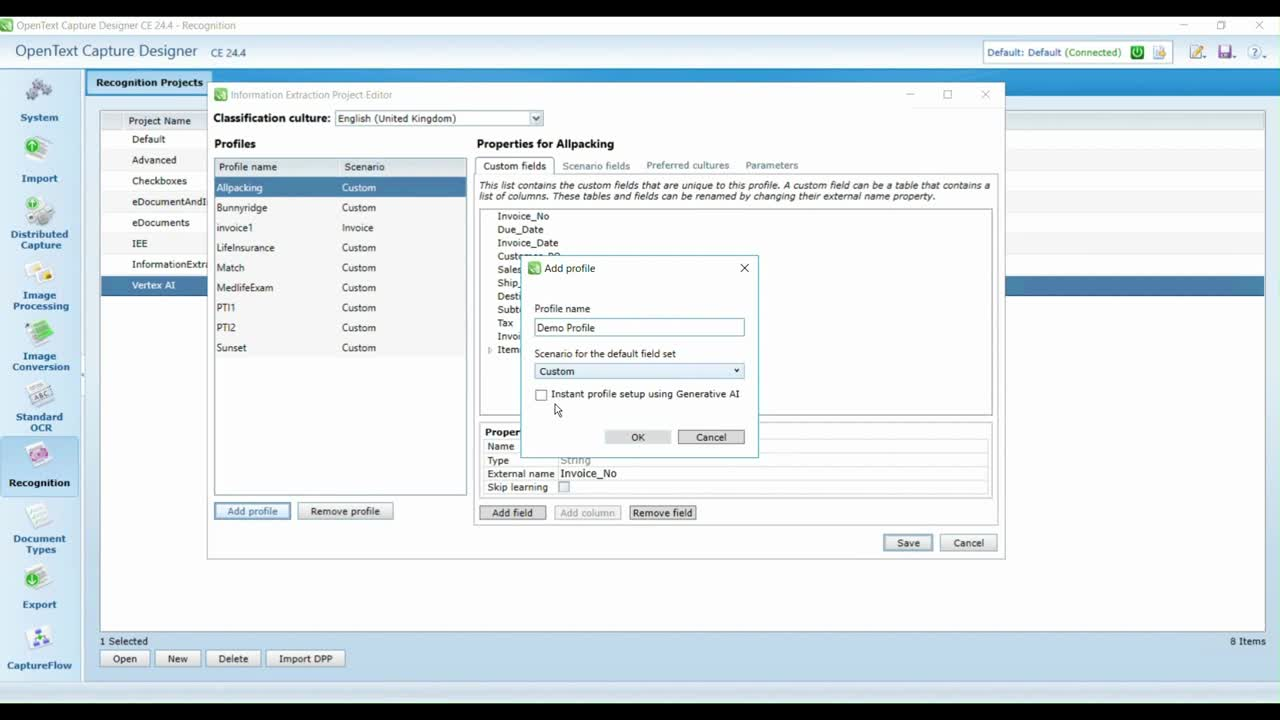Select the MedlifeExam profile row
The width and height of the screenshot is (1280, 720).
(340, 288)
